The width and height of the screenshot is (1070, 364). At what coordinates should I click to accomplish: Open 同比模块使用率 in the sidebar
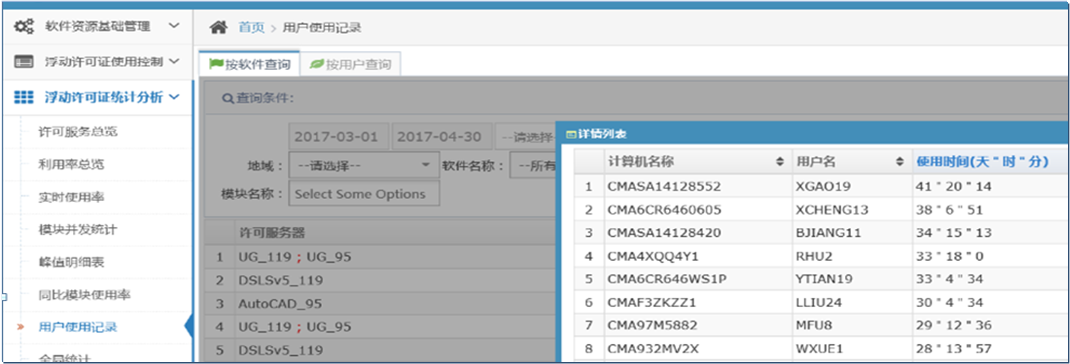pyautogui.click(x=85, y=295)
